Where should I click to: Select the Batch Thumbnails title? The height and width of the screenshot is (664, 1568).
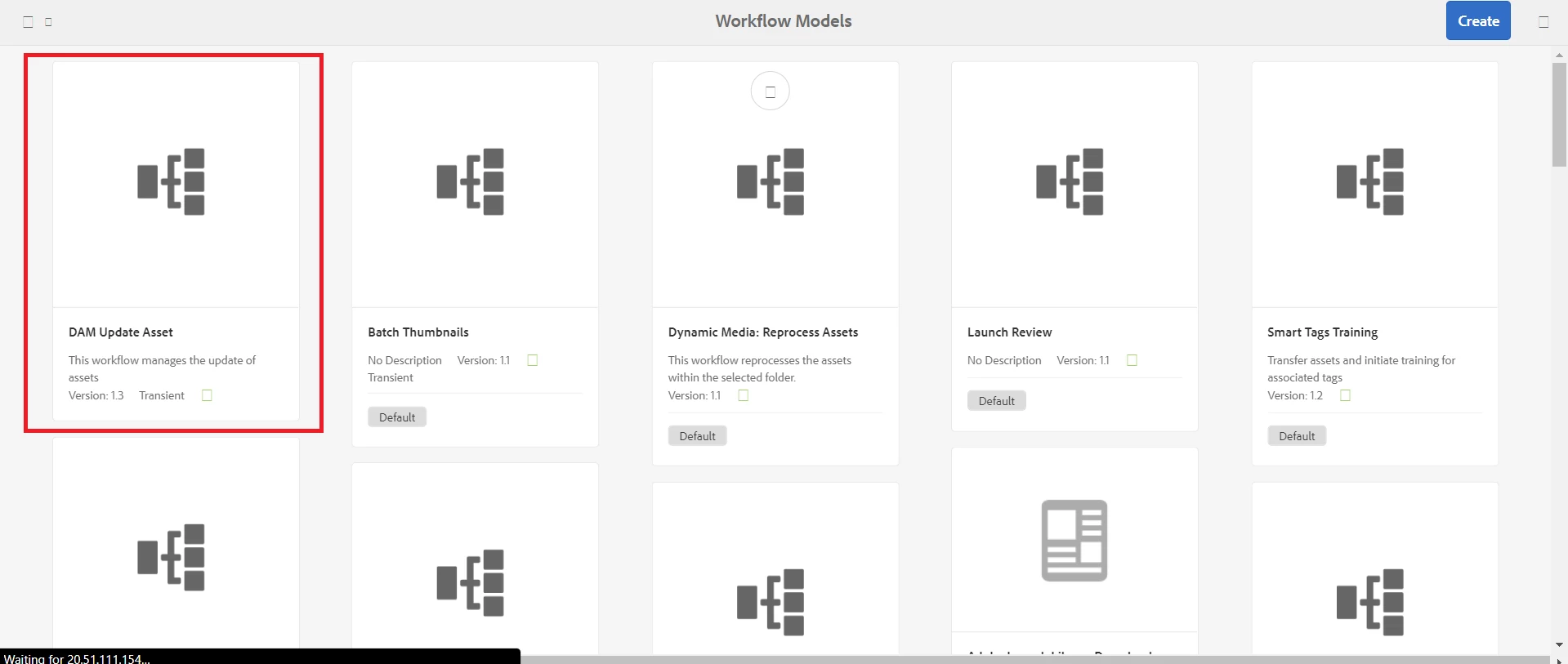click(x=418, y=332)
